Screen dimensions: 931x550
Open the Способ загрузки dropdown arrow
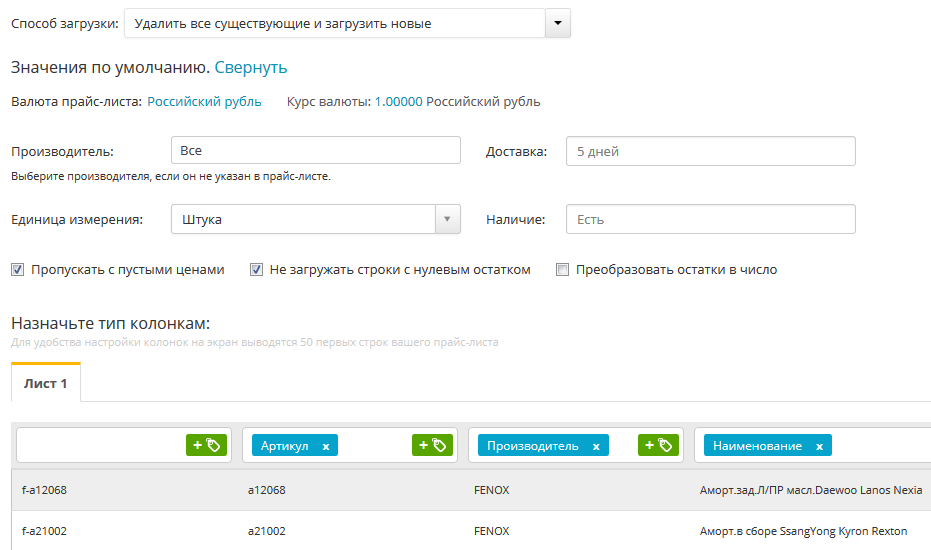(x=558, y=23)
